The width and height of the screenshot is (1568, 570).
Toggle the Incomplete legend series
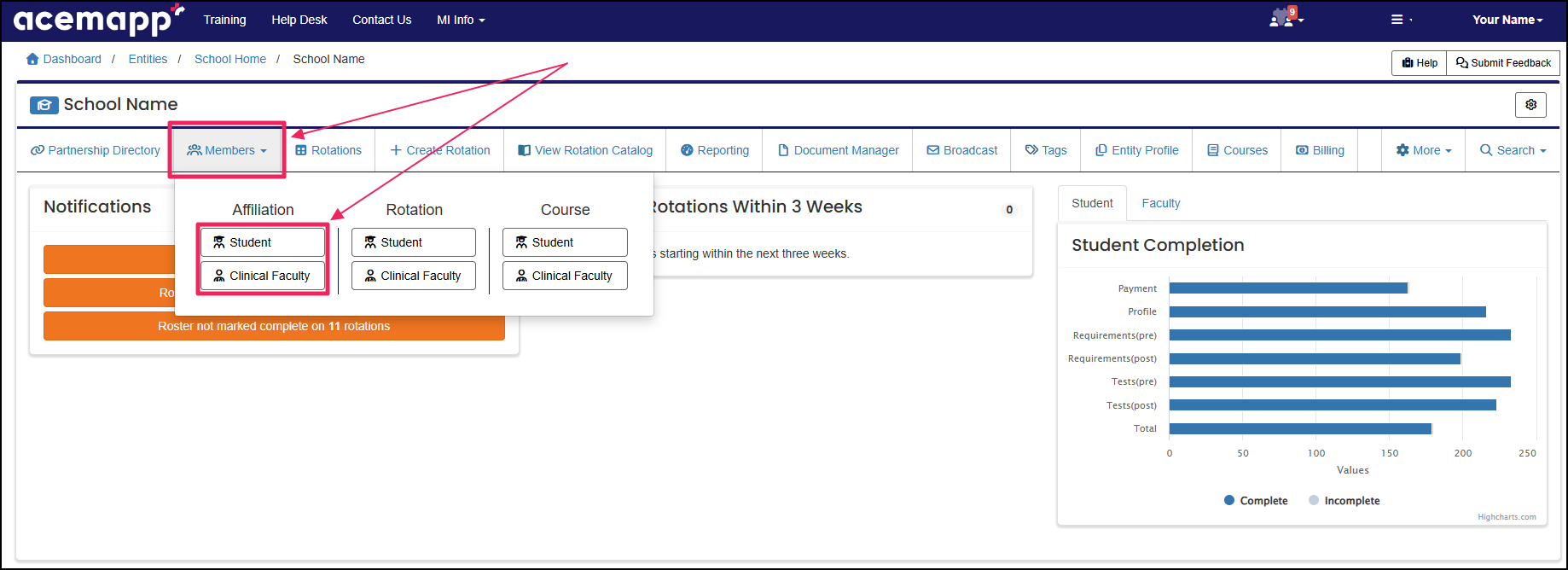(x=1344, y=501)
